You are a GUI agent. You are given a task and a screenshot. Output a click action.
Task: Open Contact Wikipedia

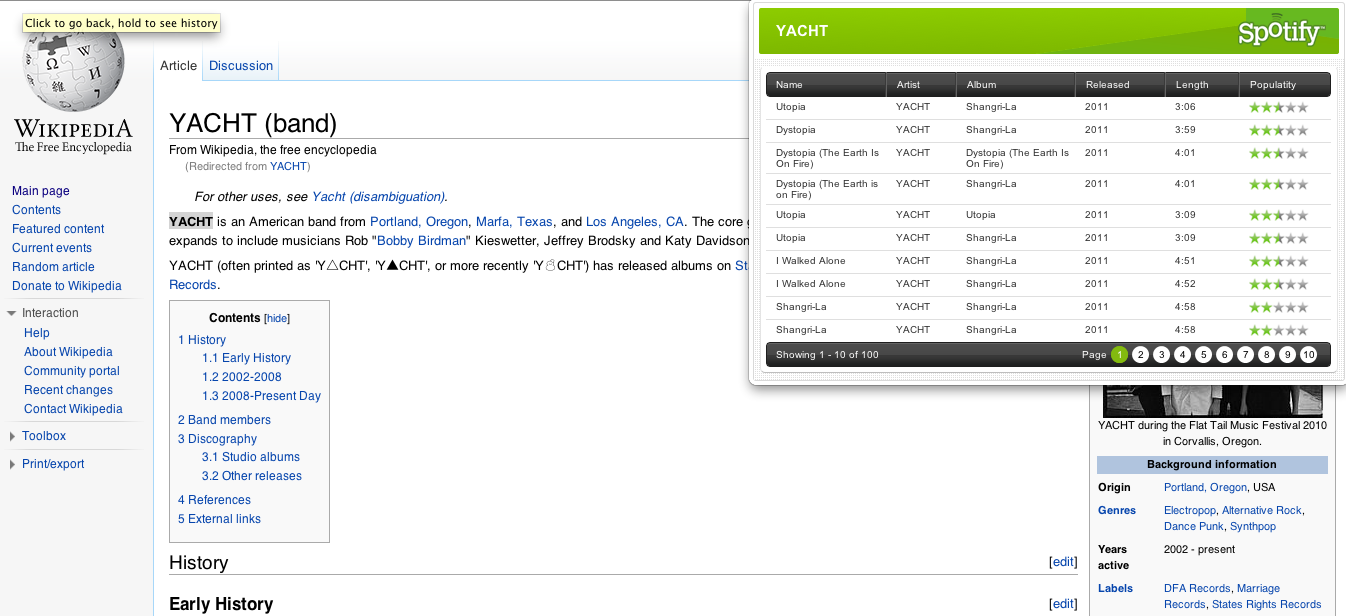click(x=73, y=409)
